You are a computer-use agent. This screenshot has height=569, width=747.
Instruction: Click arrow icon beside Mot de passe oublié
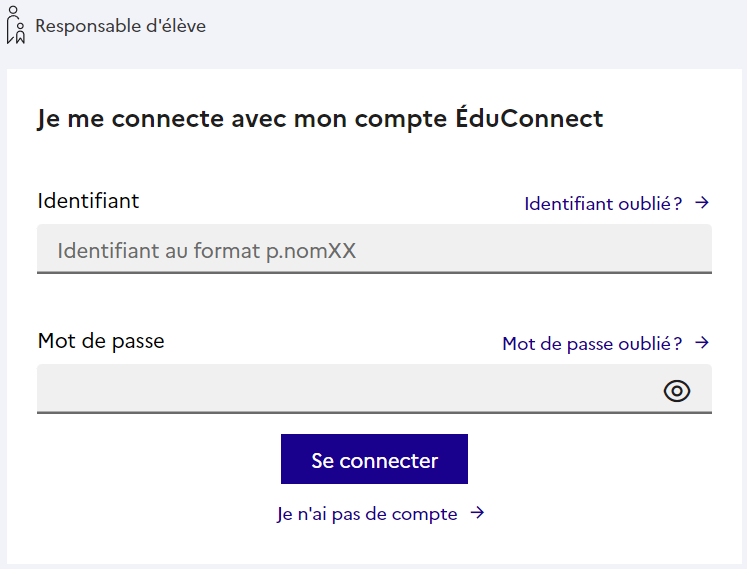tap(702, 343)
